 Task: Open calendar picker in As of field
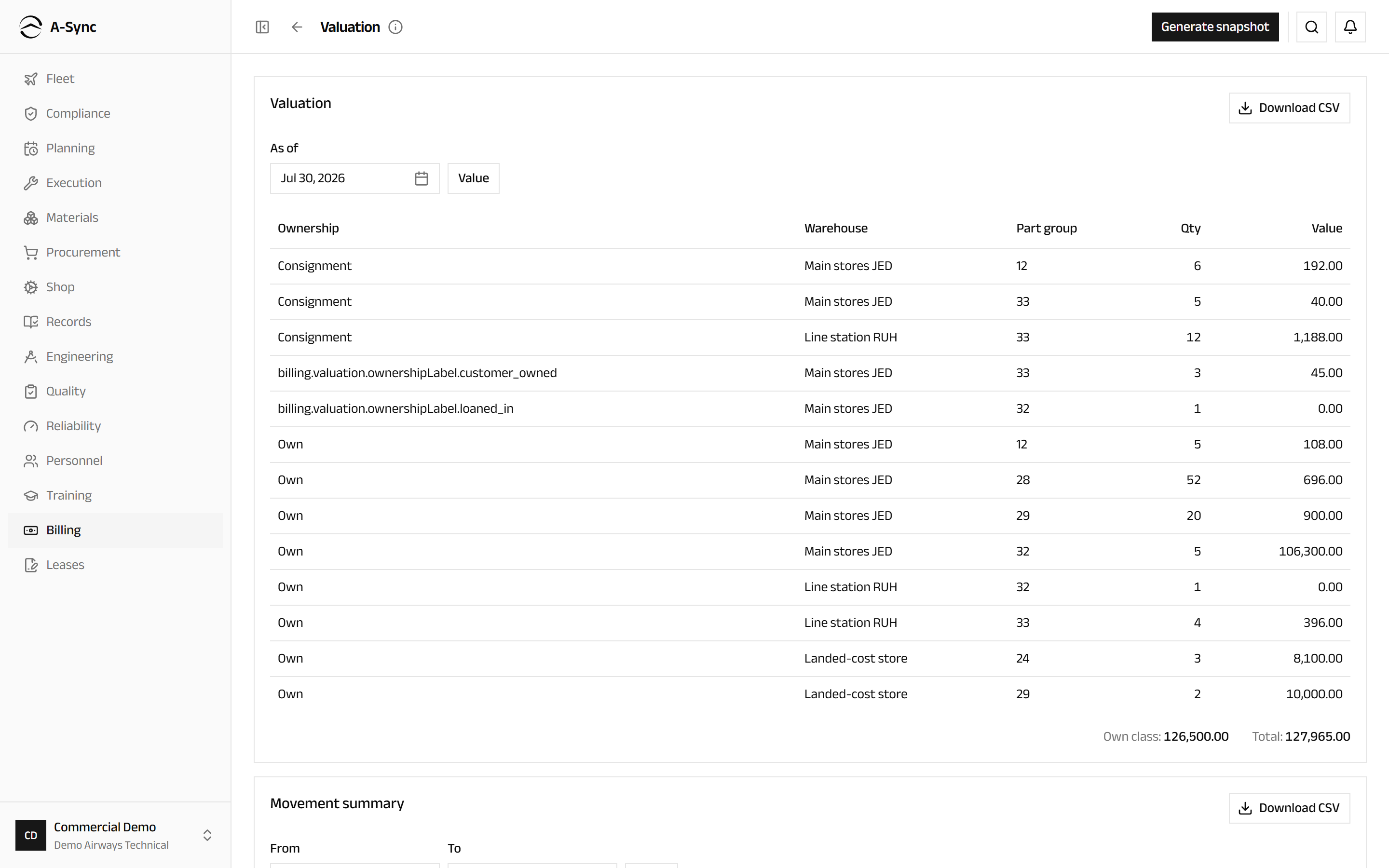coord(422,178)
